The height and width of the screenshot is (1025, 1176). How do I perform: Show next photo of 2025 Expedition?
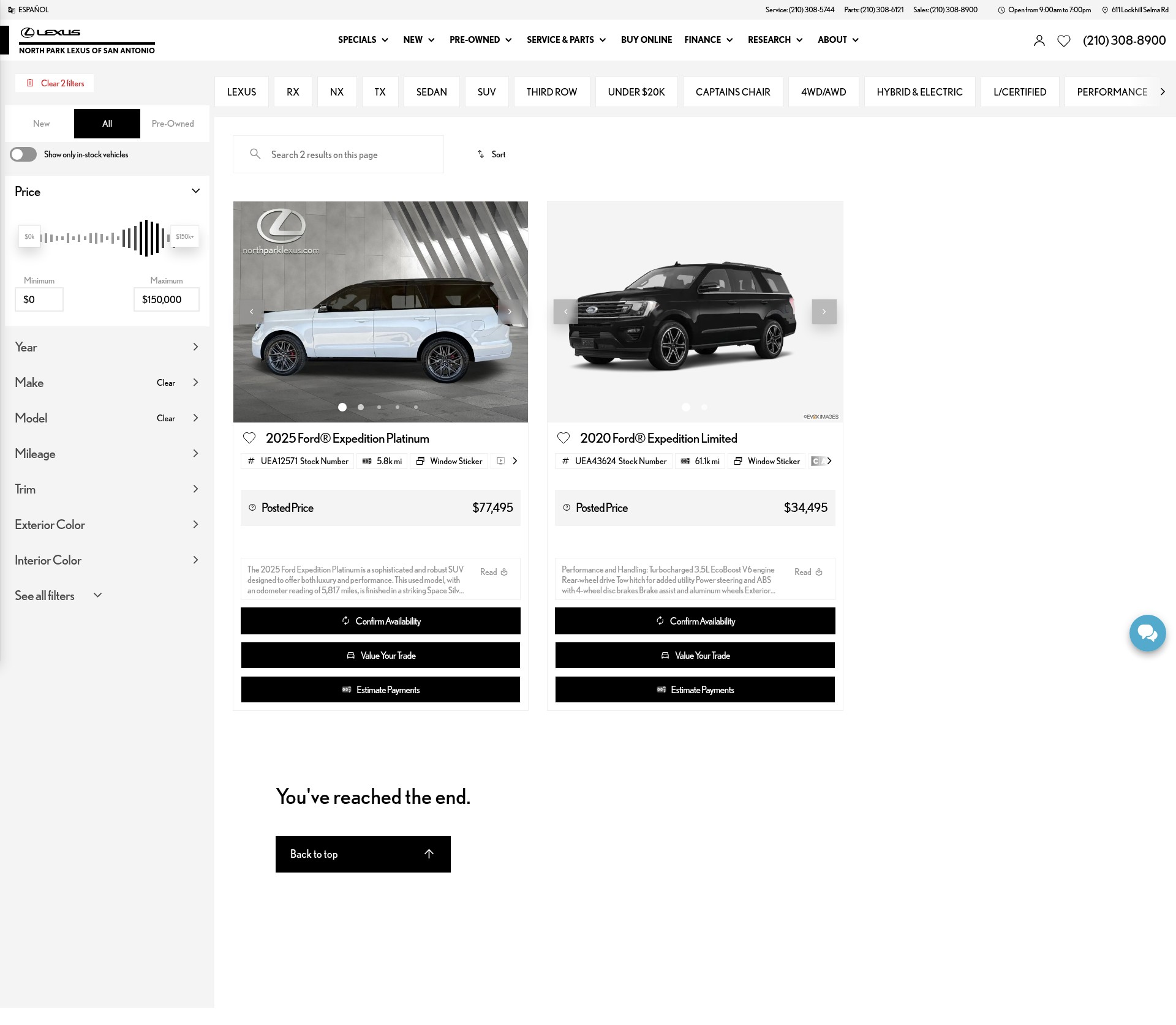click(510, 312)
